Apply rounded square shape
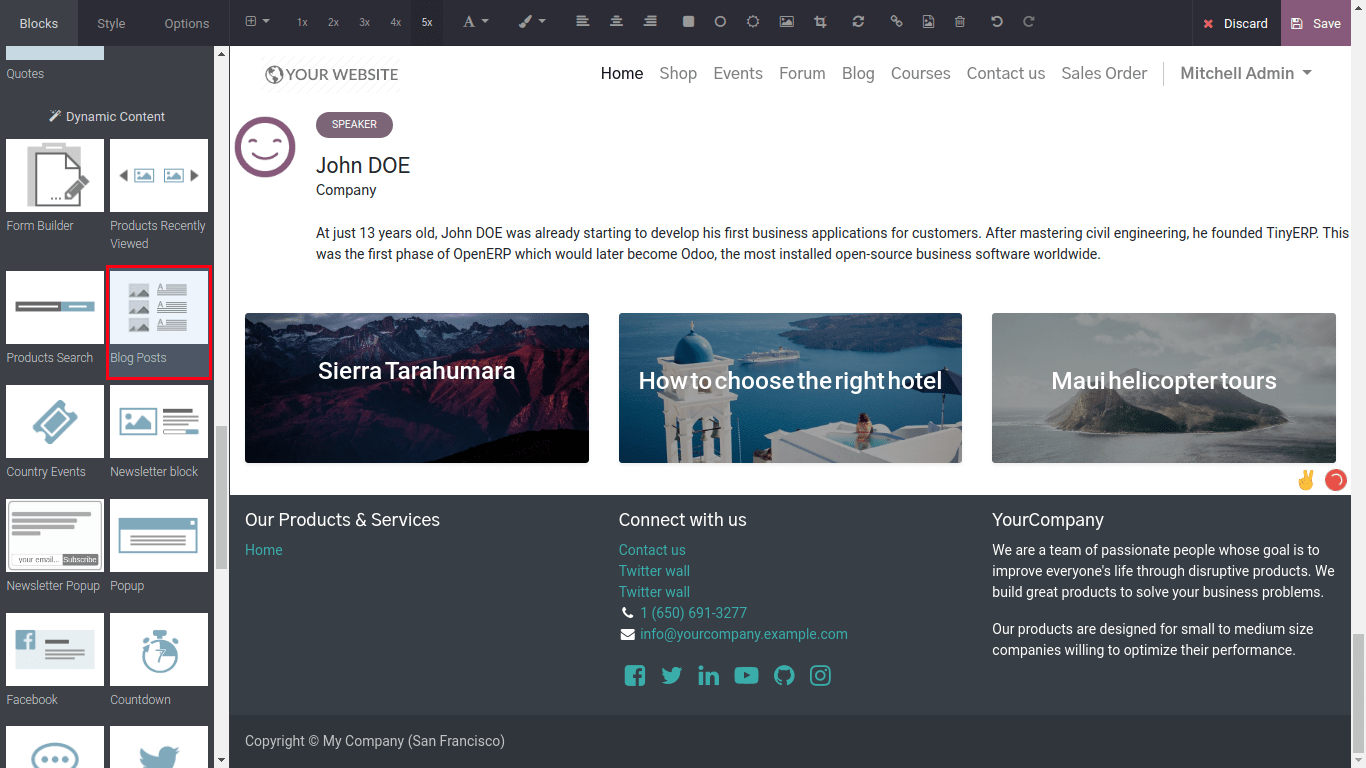 (x=688, y=22)
